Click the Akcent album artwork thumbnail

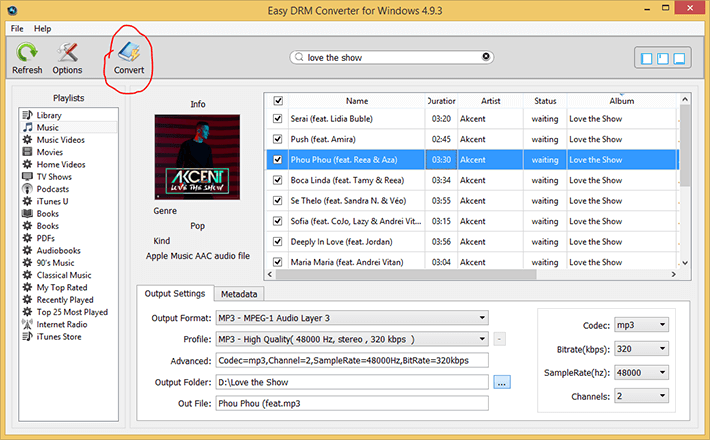[197, 157]
